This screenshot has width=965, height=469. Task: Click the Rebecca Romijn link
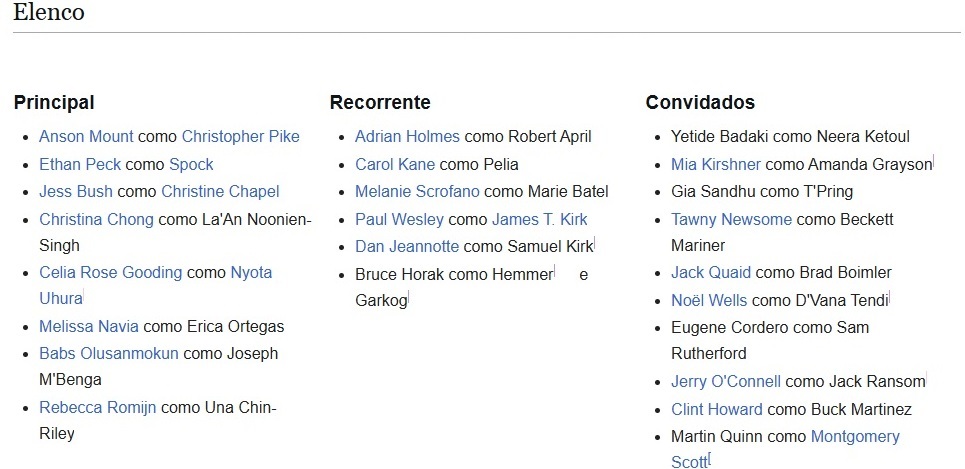coord(98,408)
